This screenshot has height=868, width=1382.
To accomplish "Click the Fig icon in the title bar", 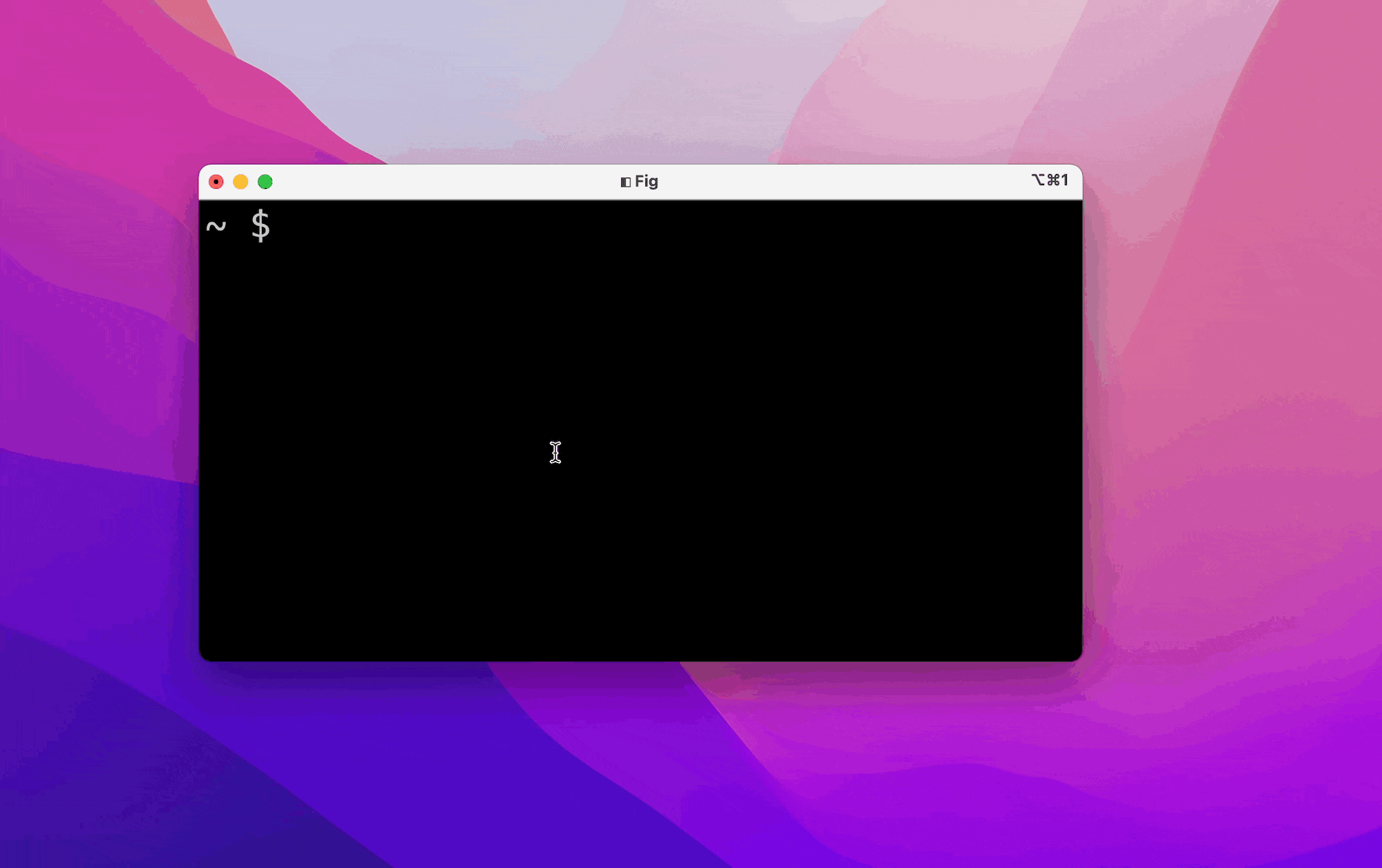I will tap(625, 182).
